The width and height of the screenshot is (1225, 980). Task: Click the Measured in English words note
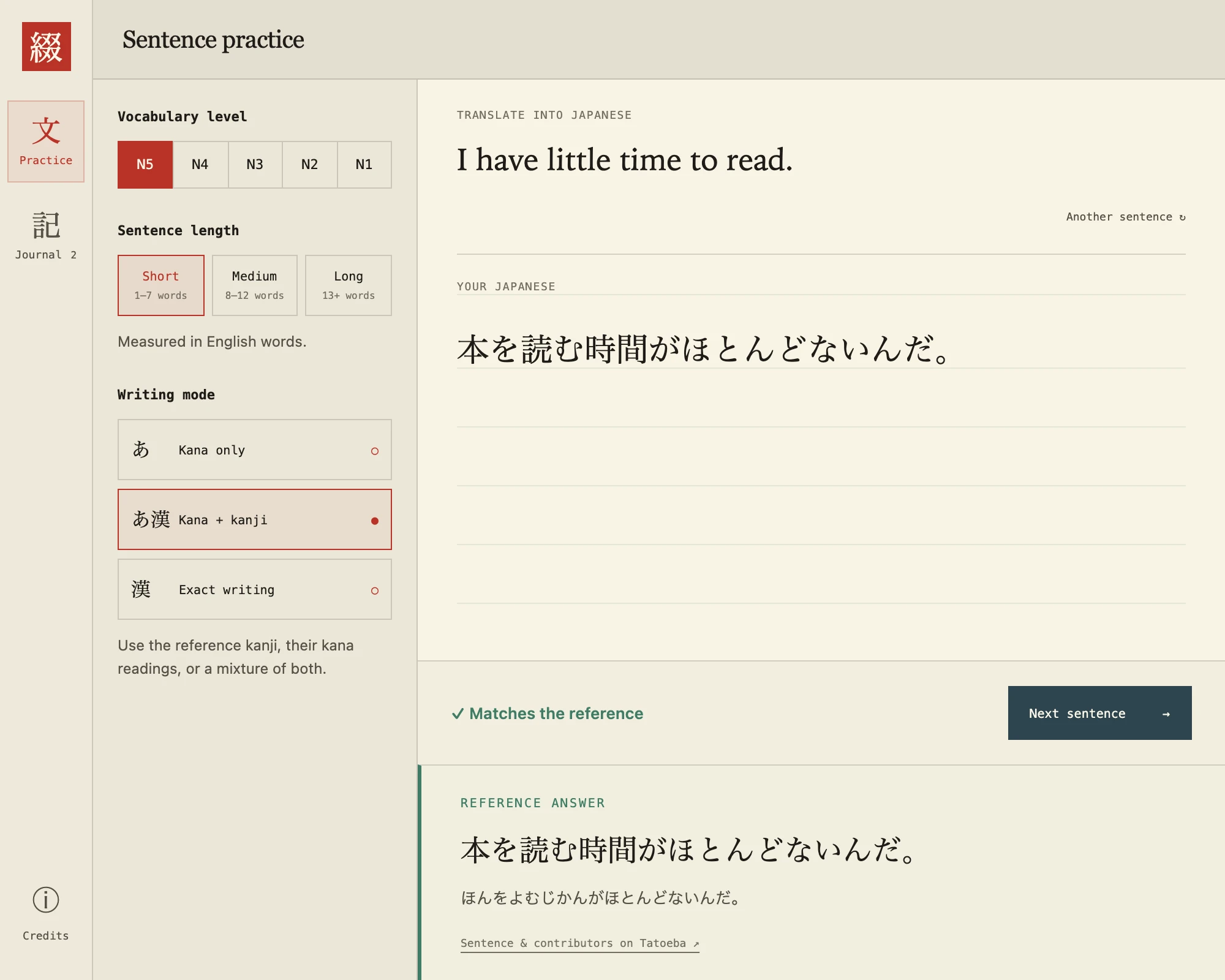(x=212, y=342)
